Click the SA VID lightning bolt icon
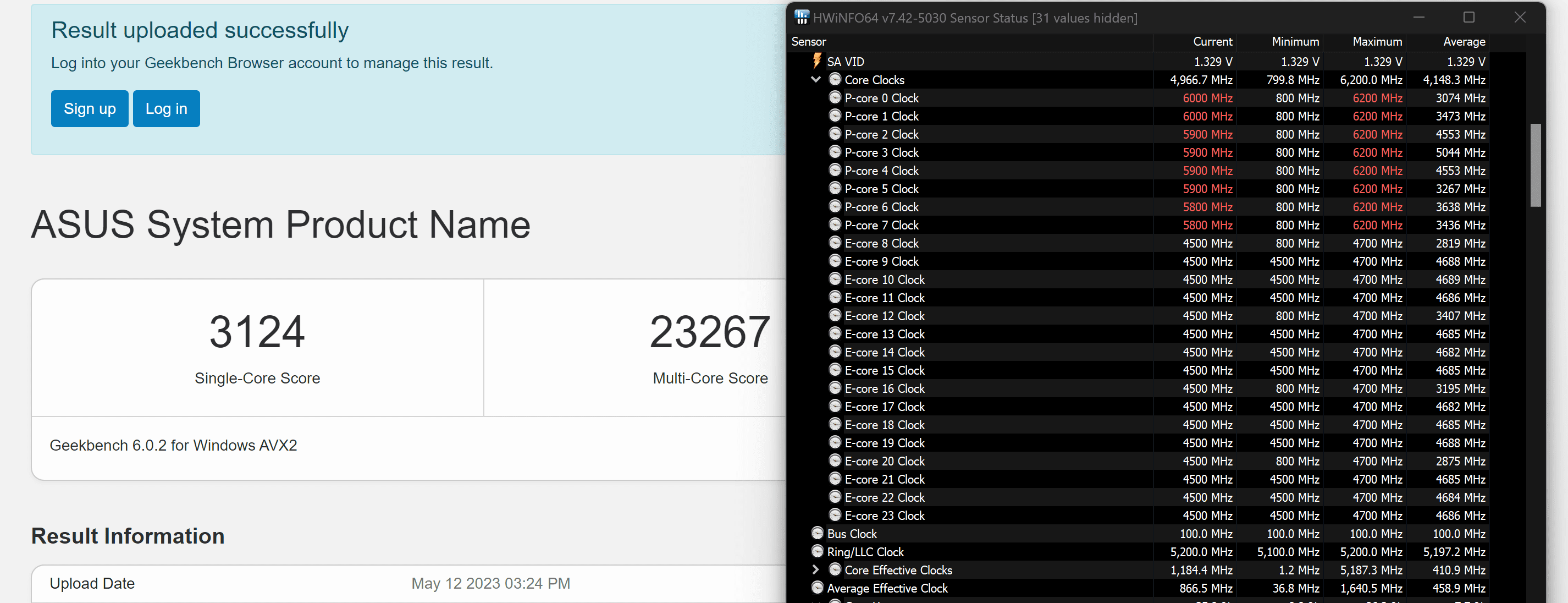Screen dimensions: 1568x603 click(817, 61)
